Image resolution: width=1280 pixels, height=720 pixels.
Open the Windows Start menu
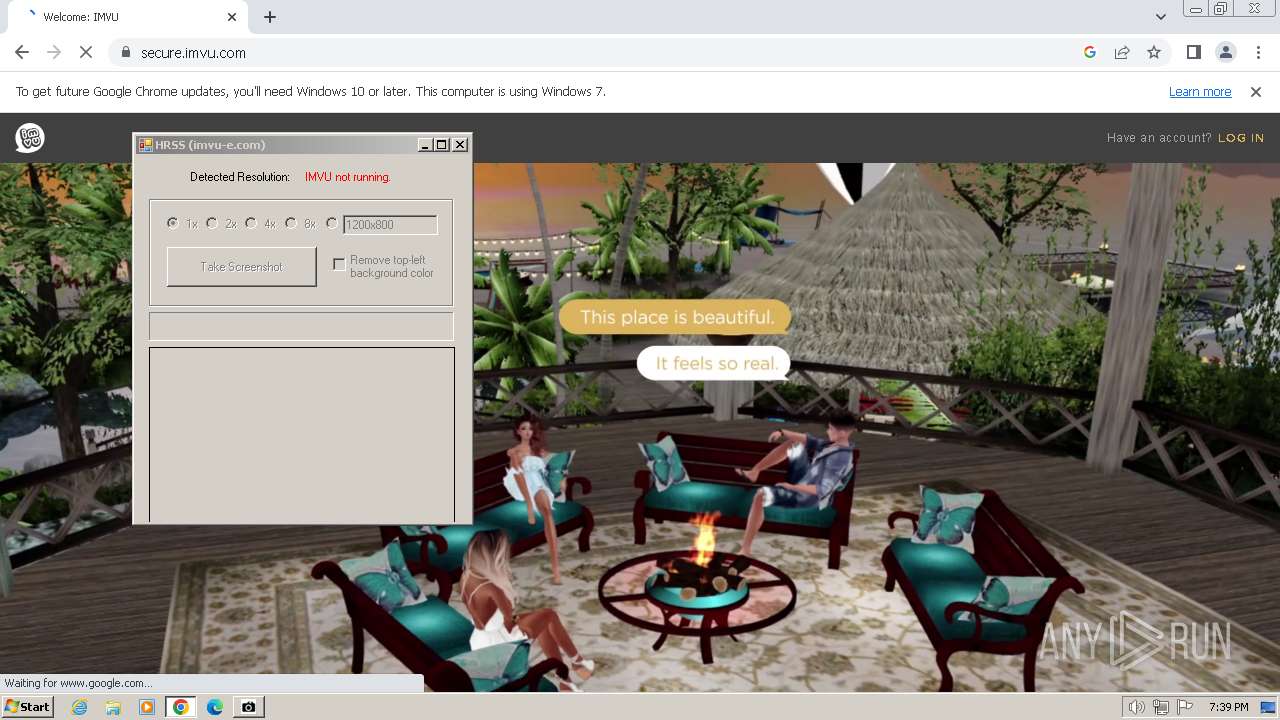tap(28, 706)
